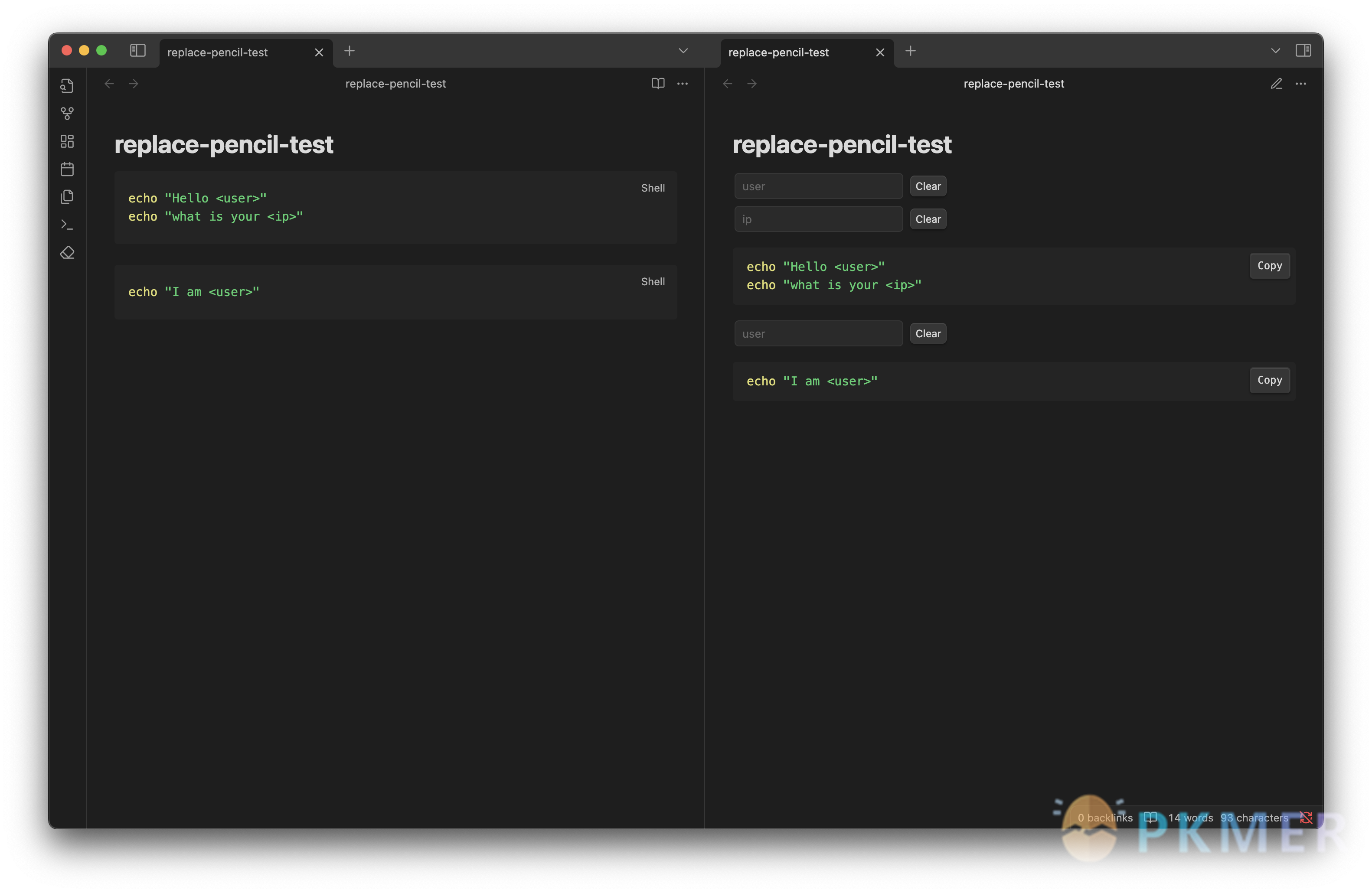Select right replace-pencil-test tab
The image size is (1372, 893).
(807, 52)
